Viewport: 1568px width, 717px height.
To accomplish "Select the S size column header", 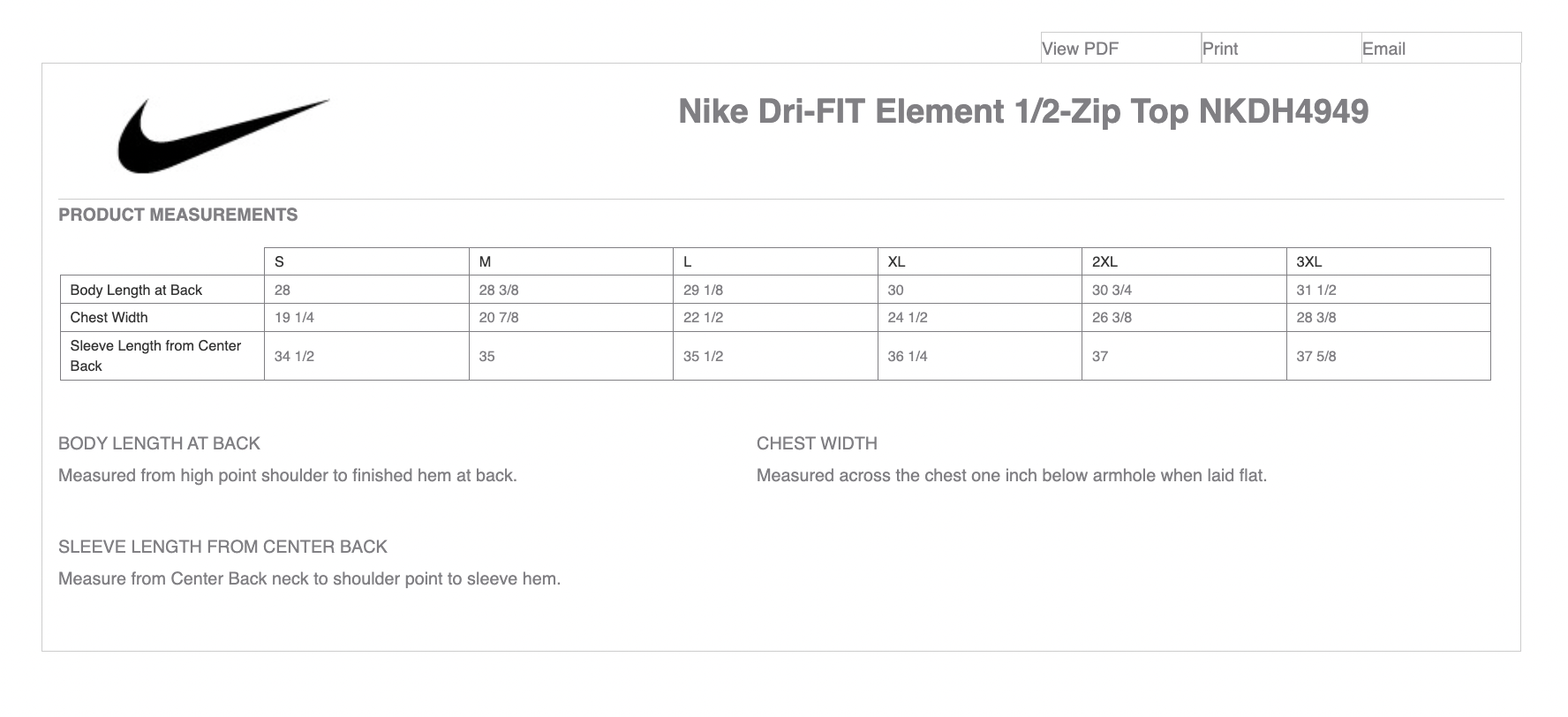I will pyautogui.click(x=280, y=261).
